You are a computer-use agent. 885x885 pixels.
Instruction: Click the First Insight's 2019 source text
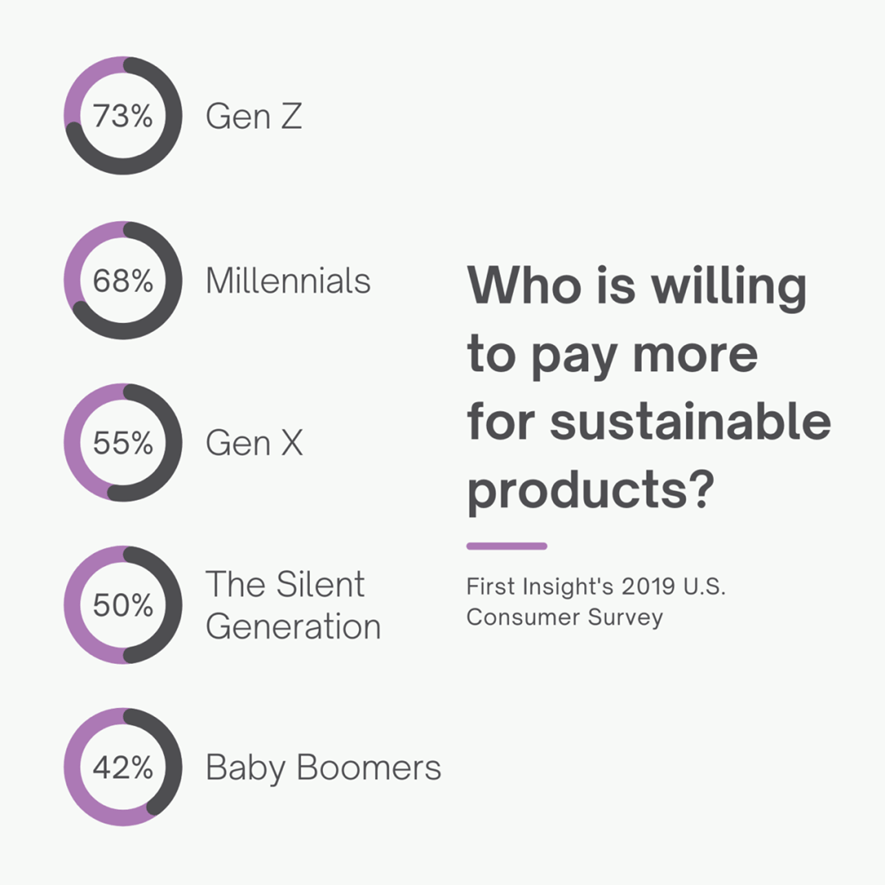click(x=596, y=586)
